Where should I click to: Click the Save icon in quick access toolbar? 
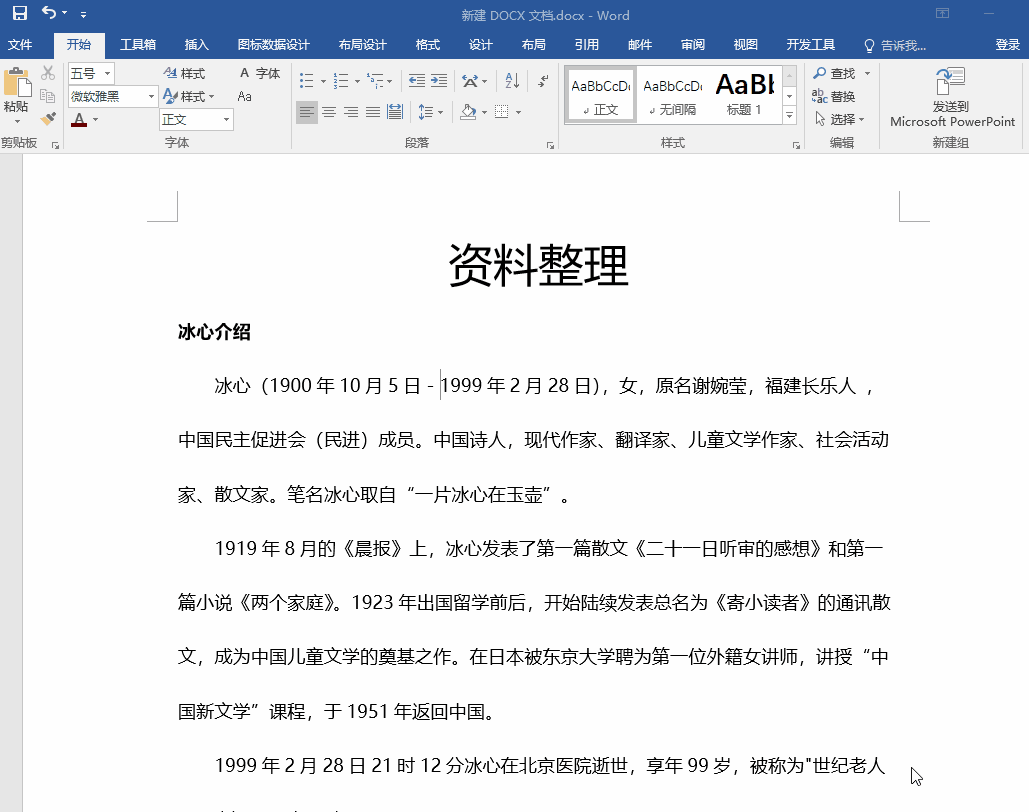(20, 13)
